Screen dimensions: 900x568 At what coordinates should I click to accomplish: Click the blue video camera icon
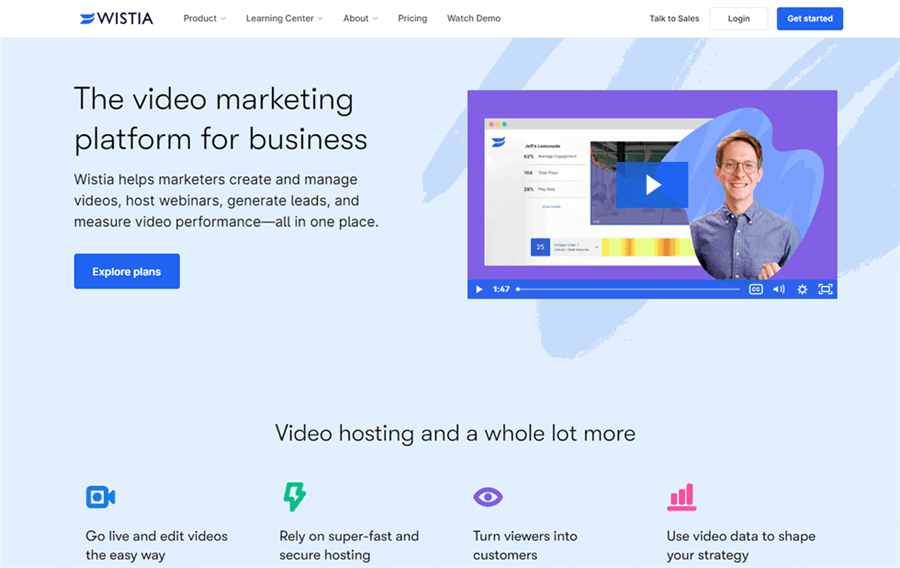[x=100, y=497]
